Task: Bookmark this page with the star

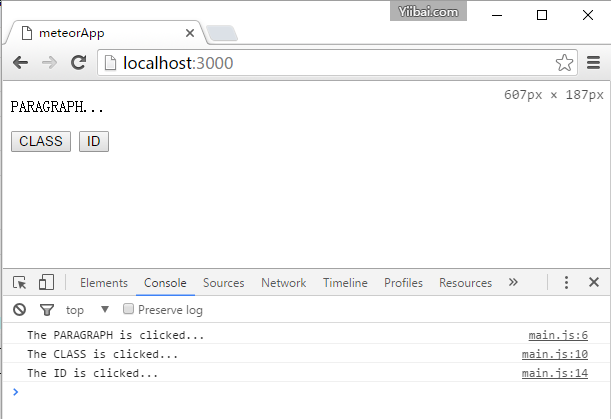Action: tap(564, 63)
